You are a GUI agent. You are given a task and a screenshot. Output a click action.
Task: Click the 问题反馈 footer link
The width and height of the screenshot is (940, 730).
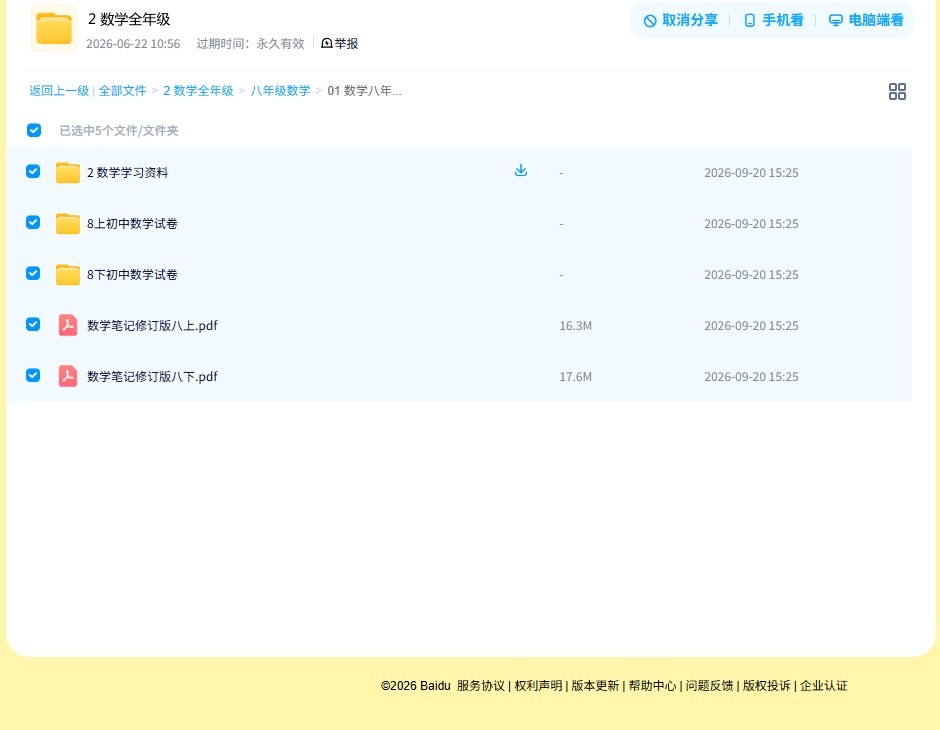710,686
